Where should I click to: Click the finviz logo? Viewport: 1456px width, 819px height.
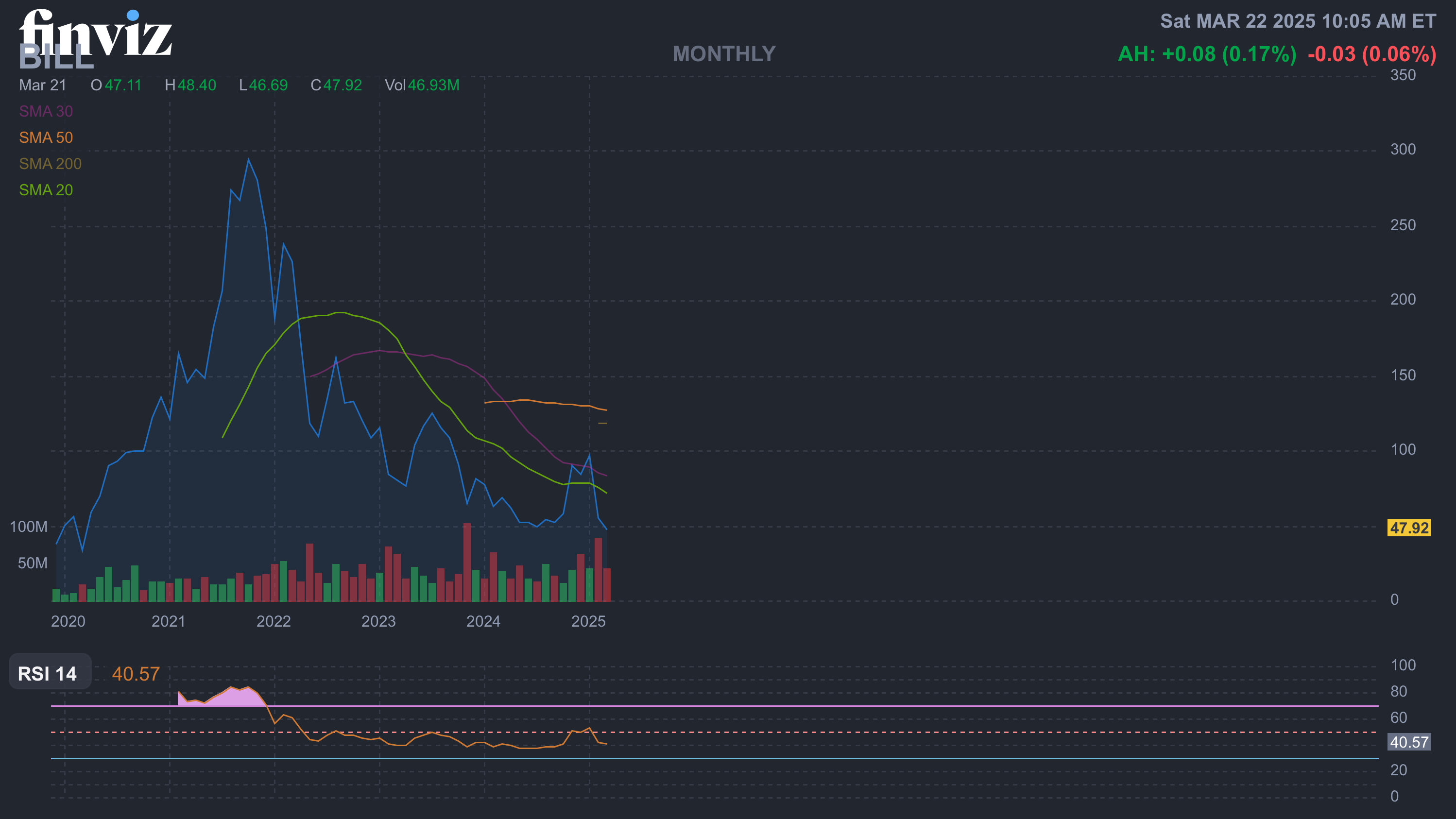pyautogui.click(x=95, y=31)
